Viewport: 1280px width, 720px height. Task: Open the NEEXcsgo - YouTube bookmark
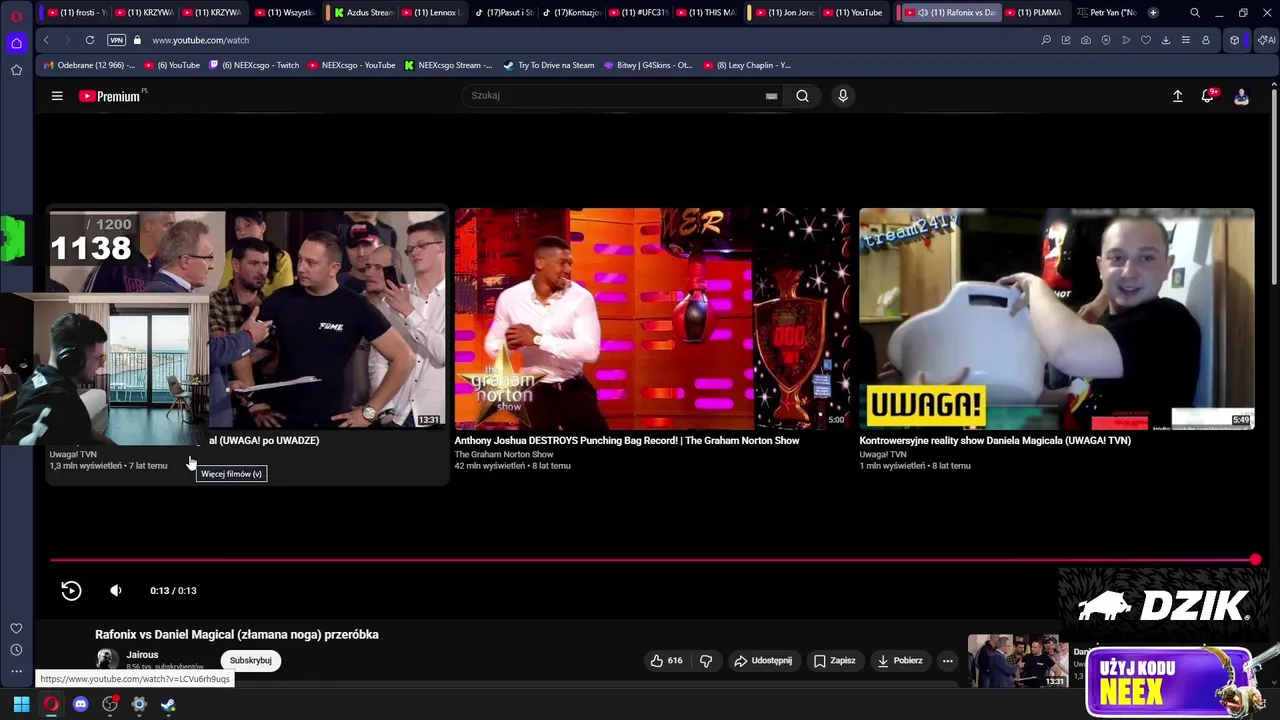352,65
